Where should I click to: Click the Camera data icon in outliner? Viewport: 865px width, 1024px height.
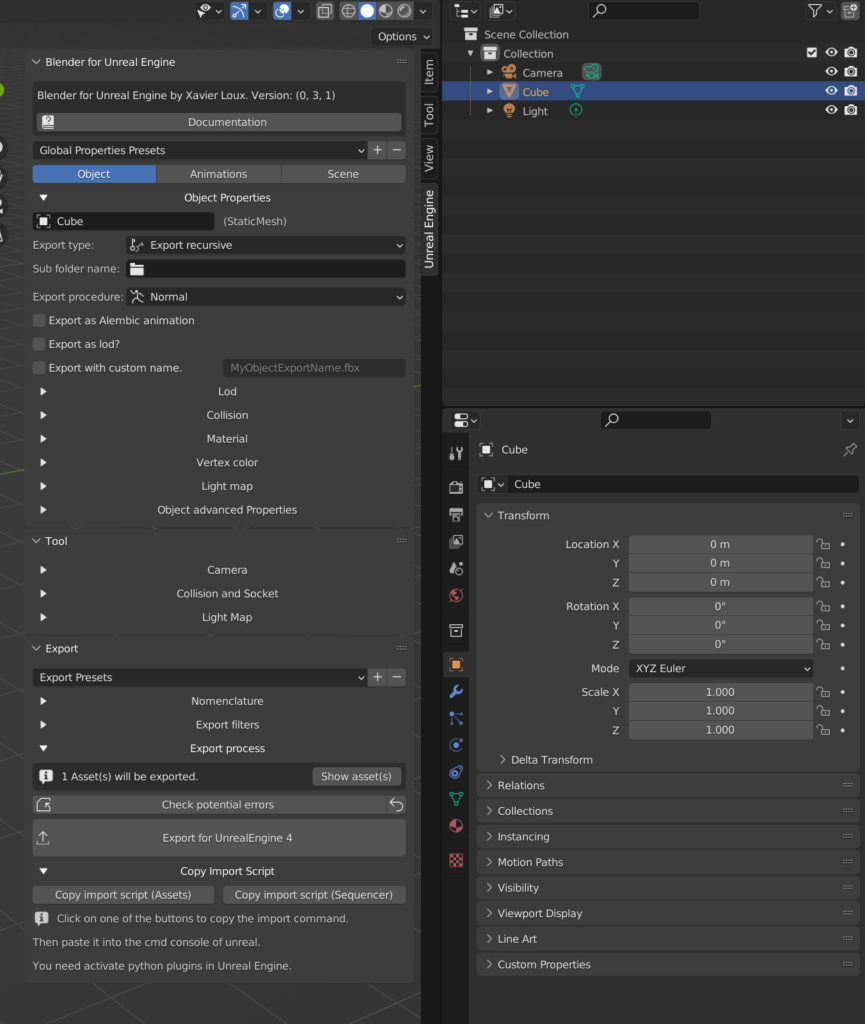(591, 72)
